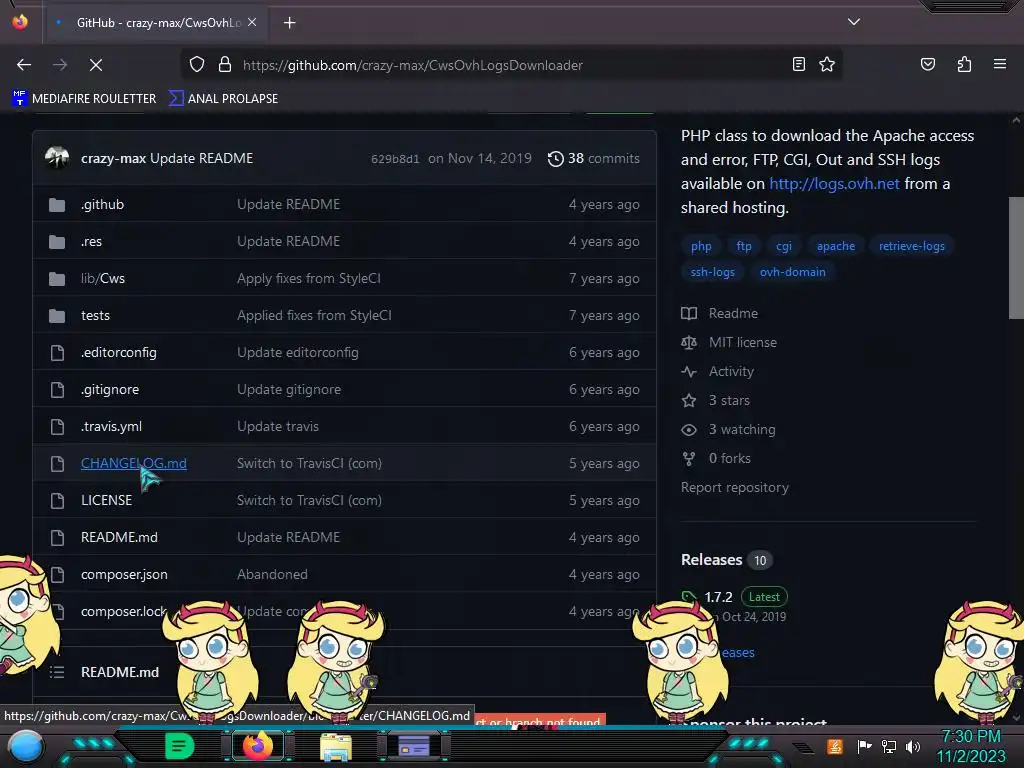Open the .gitignore file
1024x768 pixels.
pyautogui.click(x=110, y=389)
